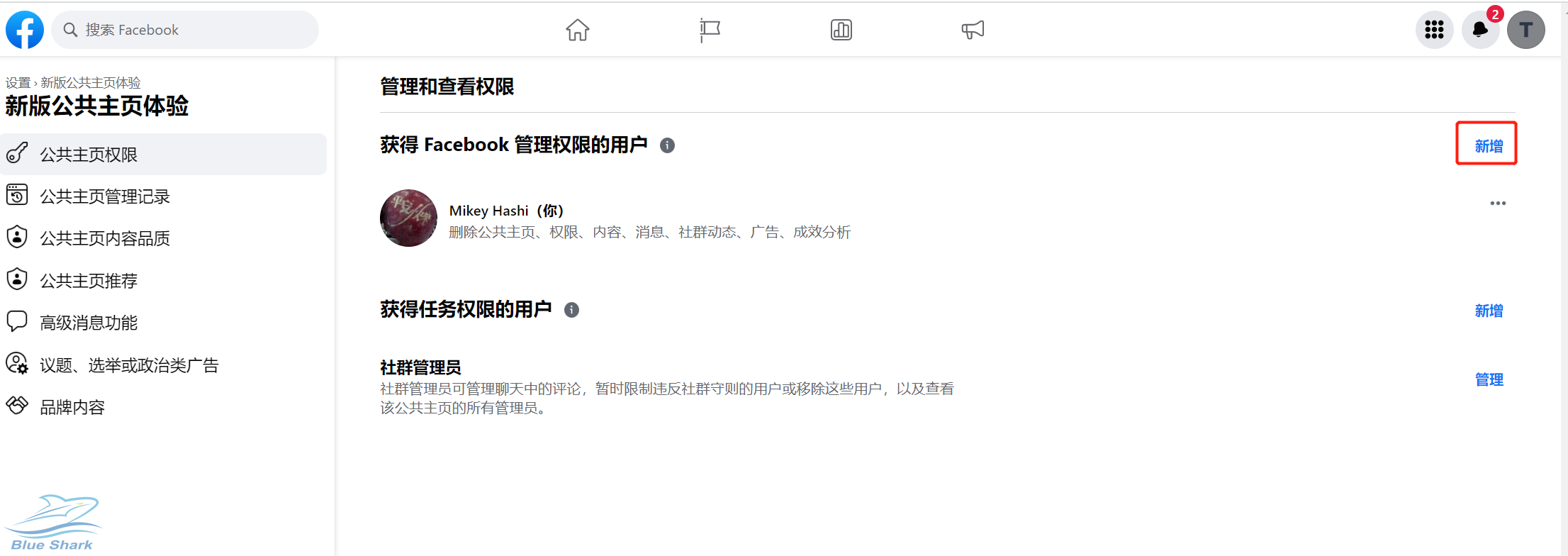The height and width of the screenshot is (556, 1568).
Task: Open Ads via megaphone icon
Action: pyautogui.click(x=973, y=30)
